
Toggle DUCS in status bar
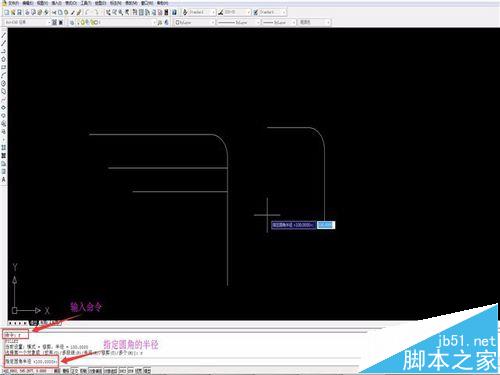click(x=122, y=371)
